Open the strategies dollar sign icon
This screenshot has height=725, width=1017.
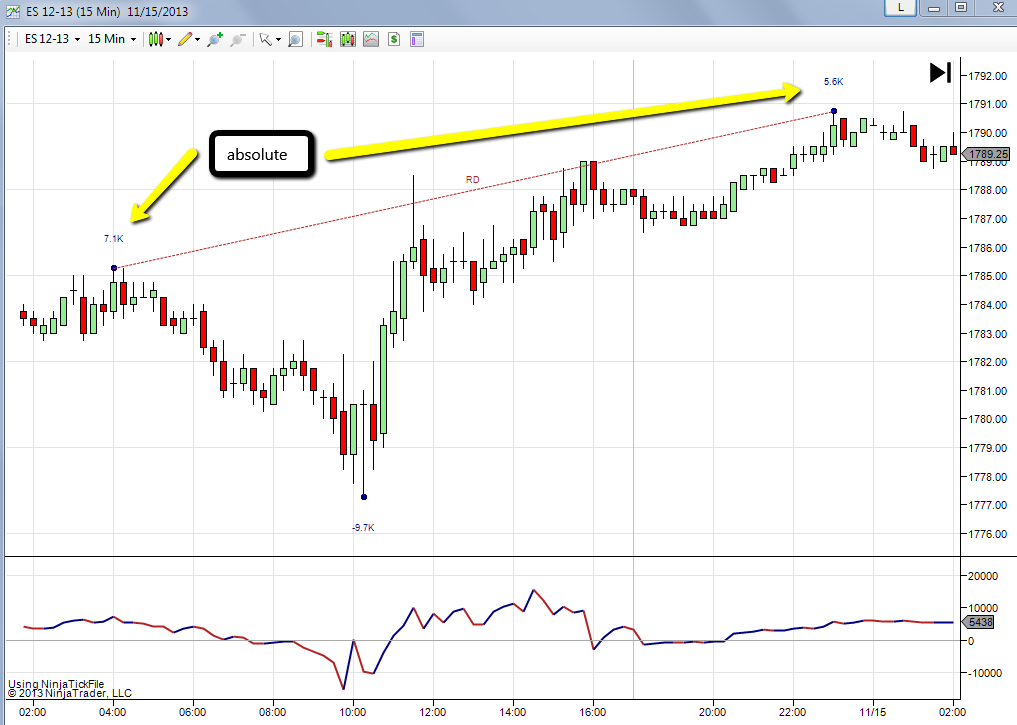394,40
